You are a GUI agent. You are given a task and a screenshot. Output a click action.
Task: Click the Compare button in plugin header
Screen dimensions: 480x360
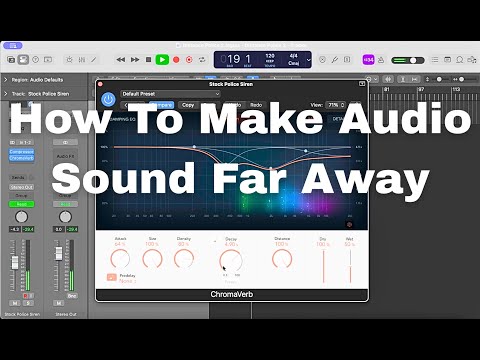[162, 105]
